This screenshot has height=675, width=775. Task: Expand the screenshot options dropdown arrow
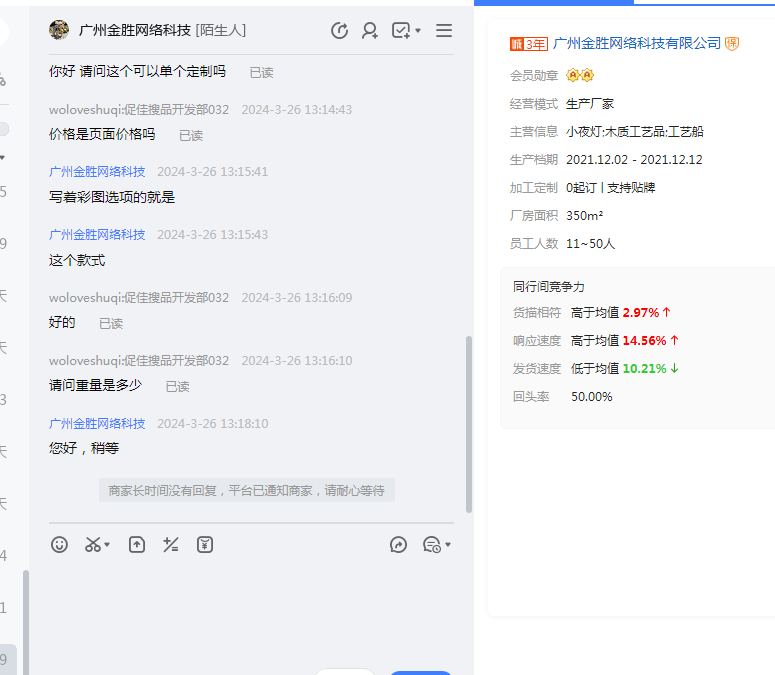click(107, 546)
